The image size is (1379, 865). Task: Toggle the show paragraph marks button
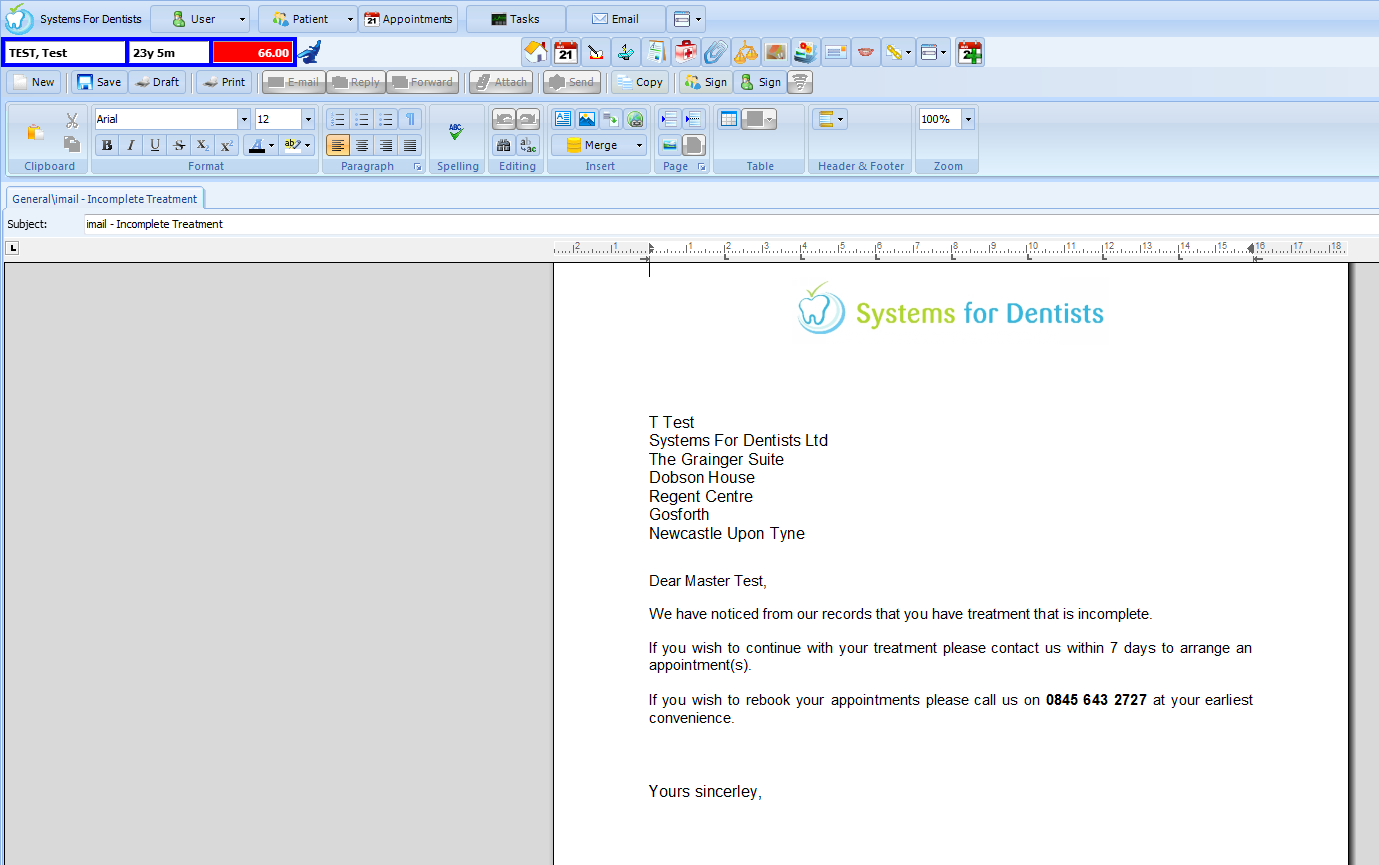tap(410, 119)
